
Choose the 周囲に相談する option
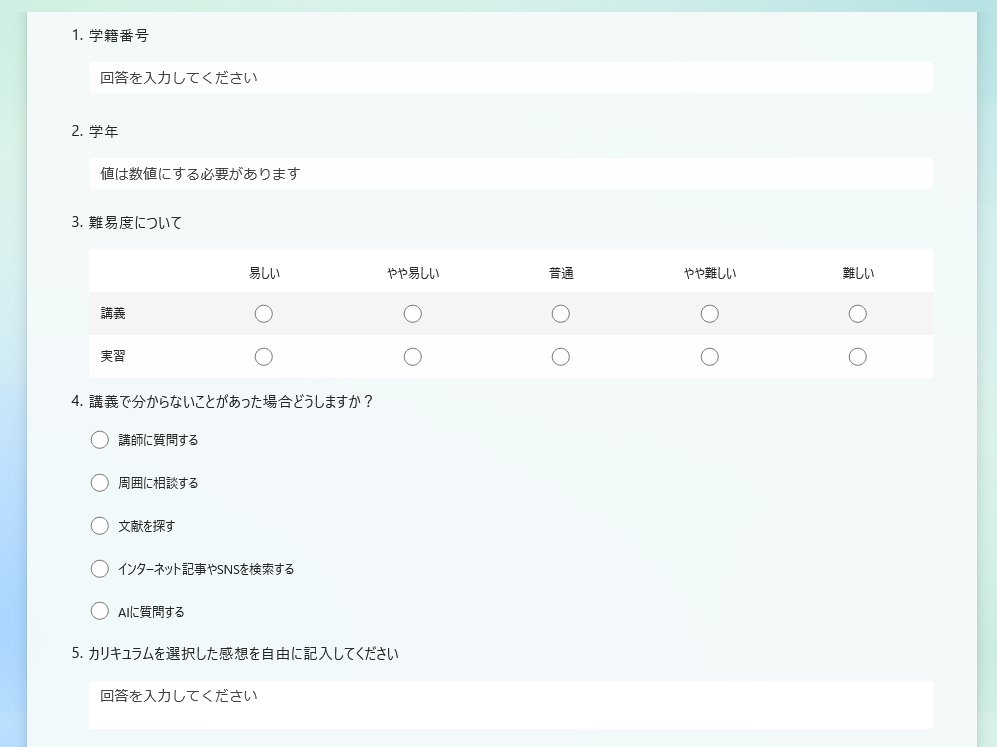(100, 483)
